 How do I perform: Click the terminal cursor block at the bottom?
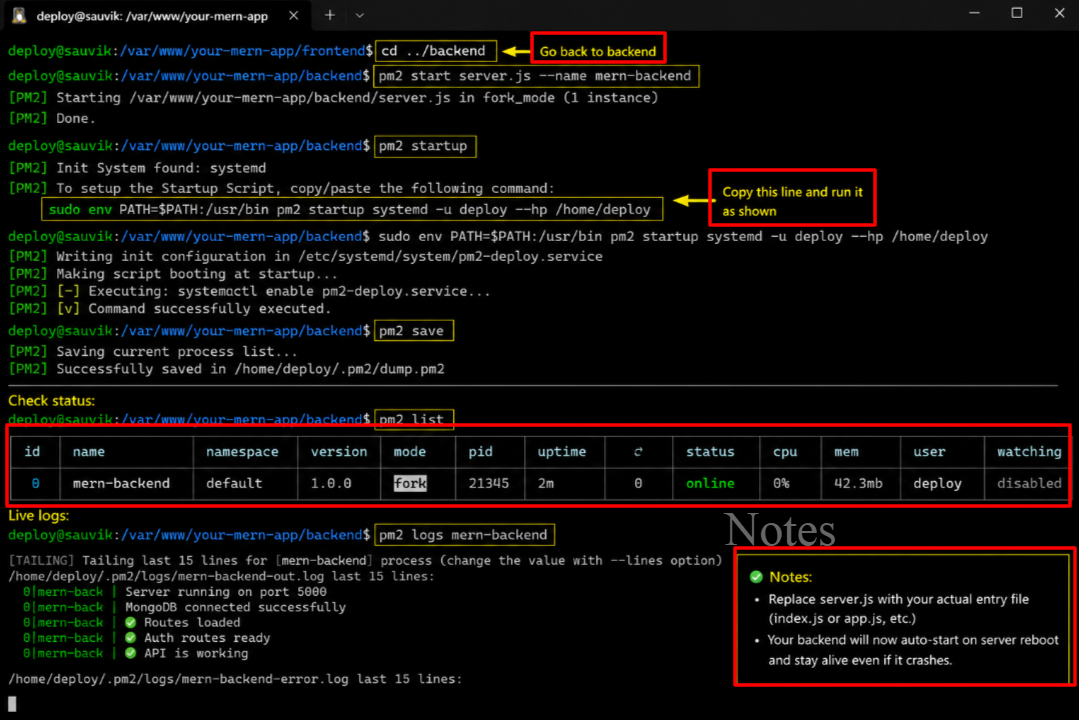[x=12, y=703]
